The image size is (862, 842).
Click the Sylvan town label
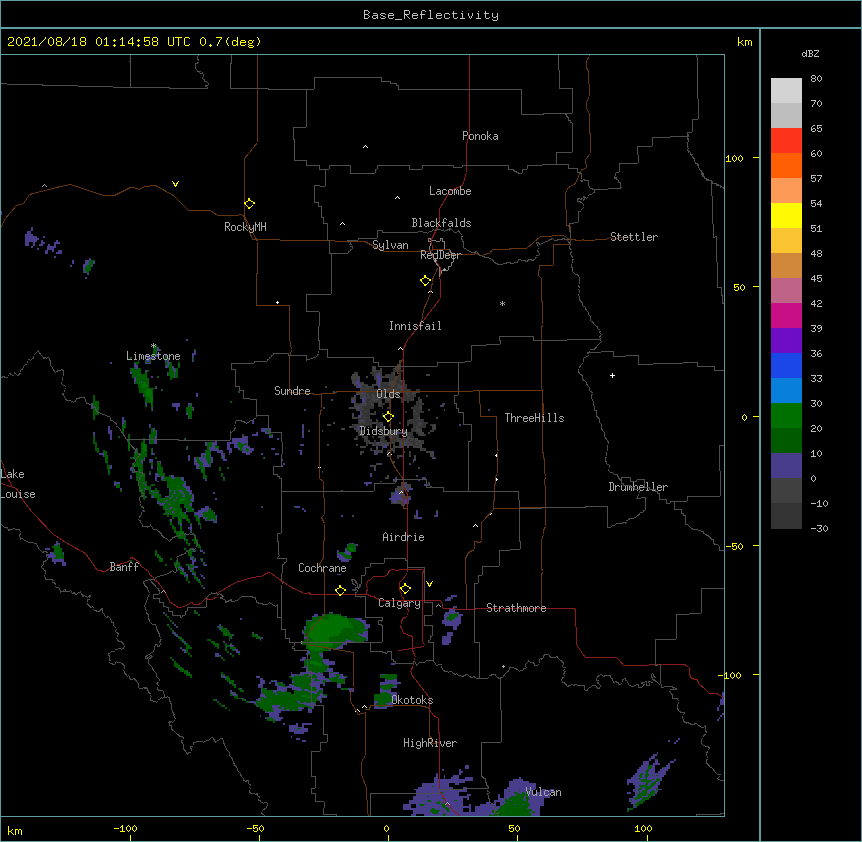pyautogui.click(x=390, y=245)
